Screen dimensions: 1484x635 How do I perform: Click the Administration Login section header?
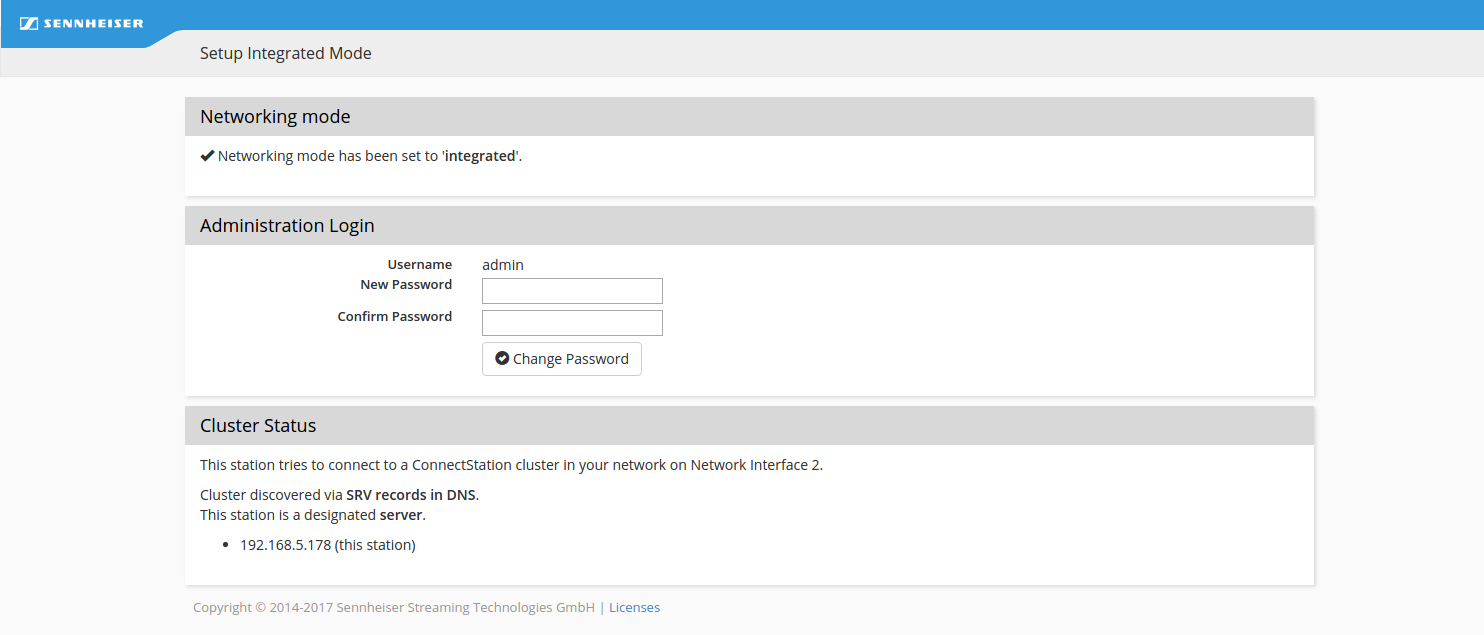(x=287, y=226)
